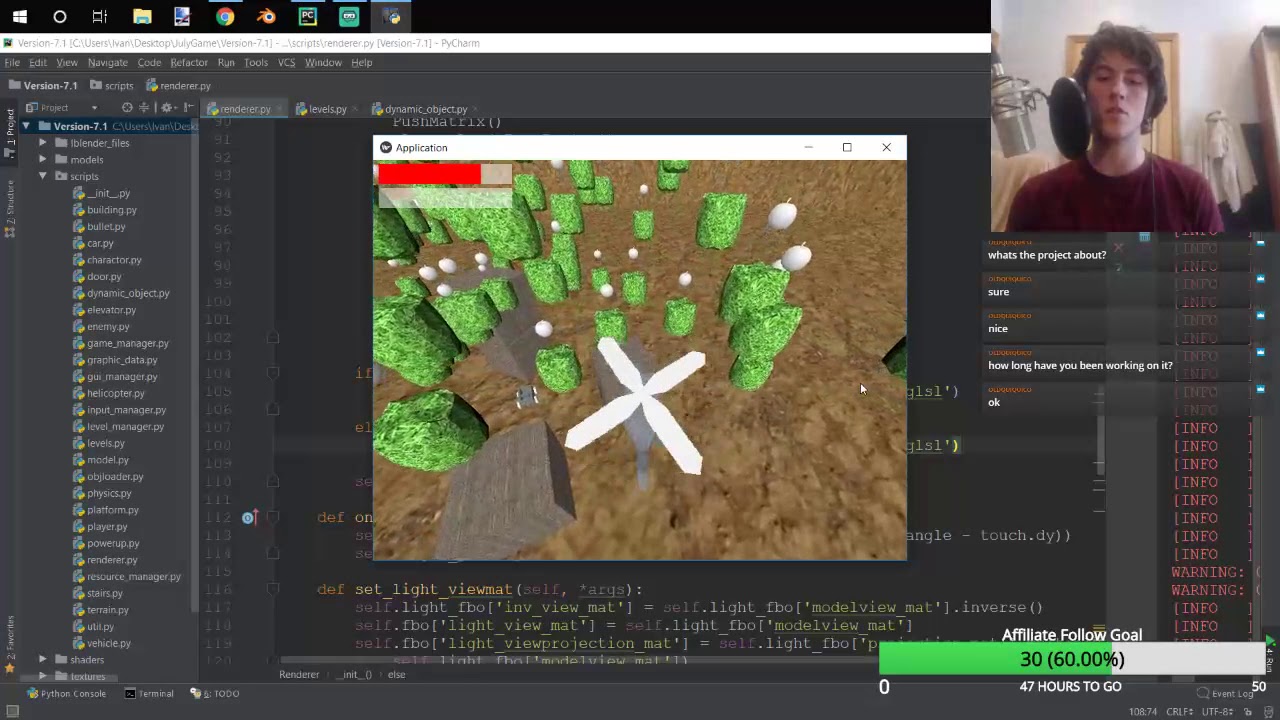This screenshot has height=720, width=1280.
Task: Click the scroll-from-source target icon in Project panel
Action: pyautogui.click(x=127, y=108)
